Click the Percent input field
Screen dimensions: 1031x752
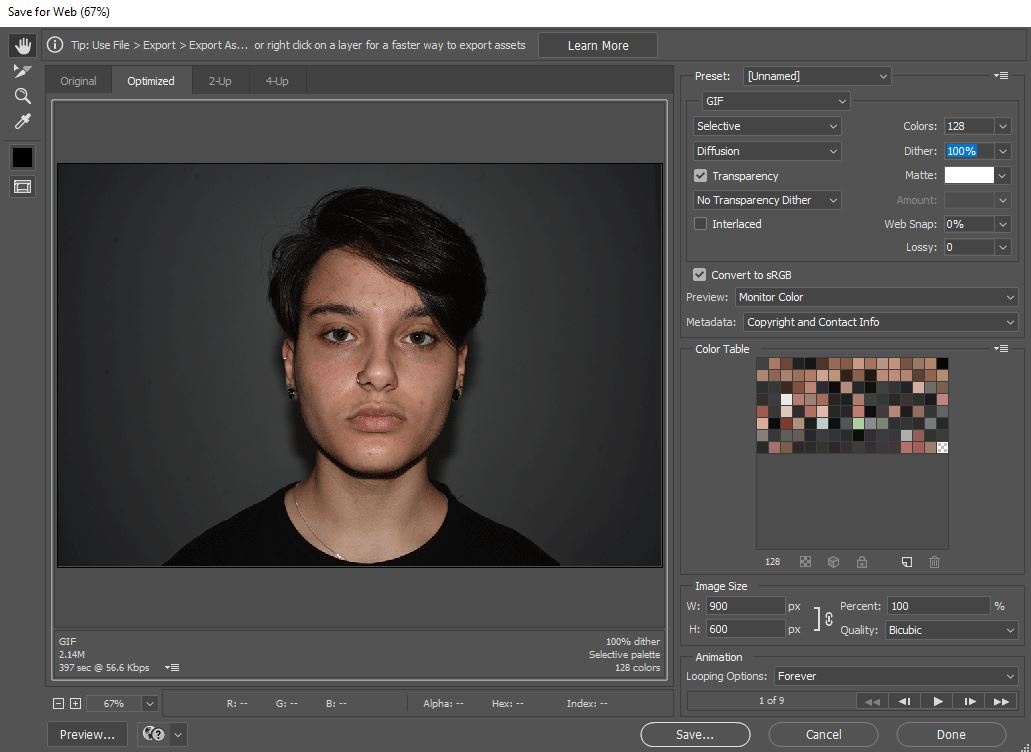(x=938, y=606)
